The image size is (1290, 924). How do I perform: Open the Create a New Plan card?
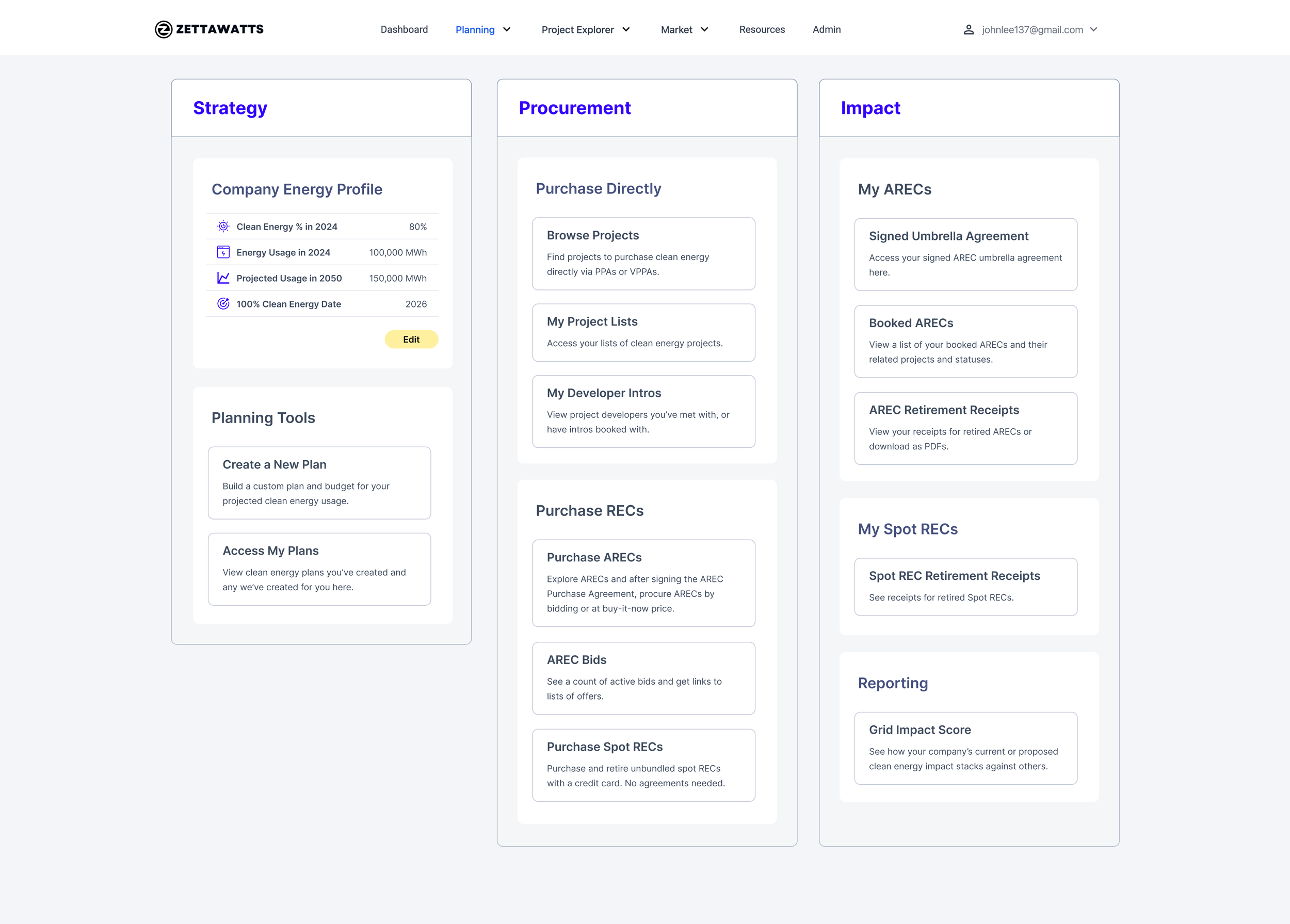point(319,482)
